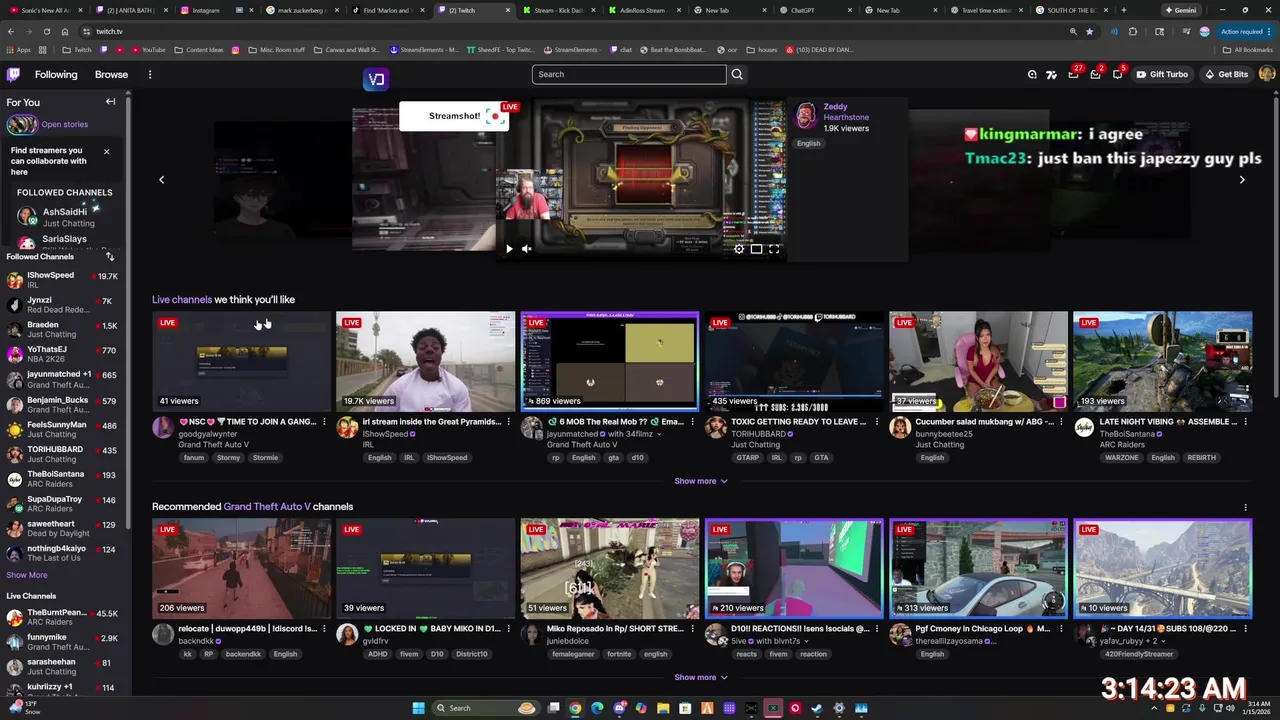Viewport: 1280px width, 720px height.
Task: Open the Following tab
Action: [56, 74]
